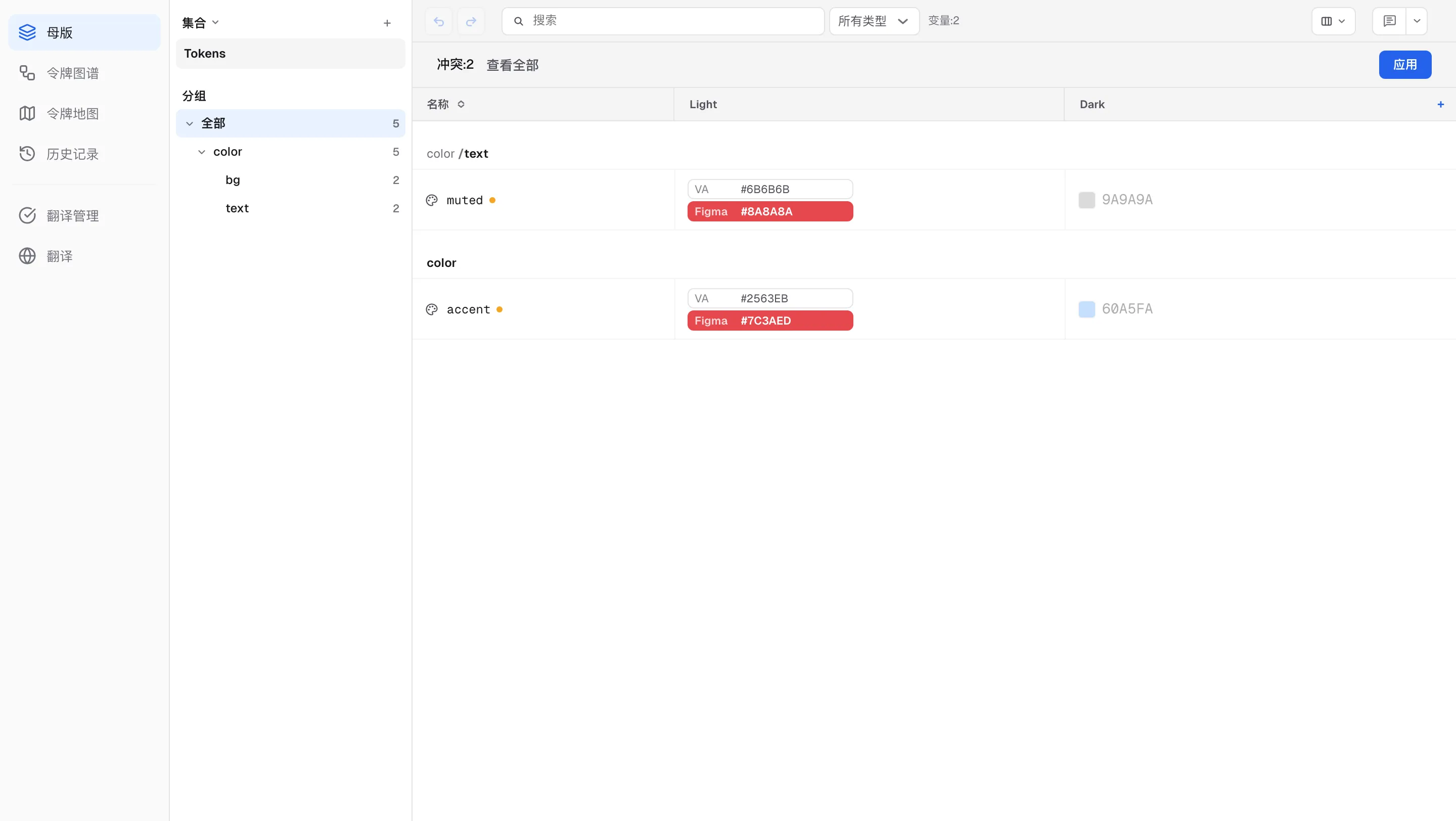Screen dimensions: 1456x821
Task: Click the Dark column header
Action: click(1092, 104)
